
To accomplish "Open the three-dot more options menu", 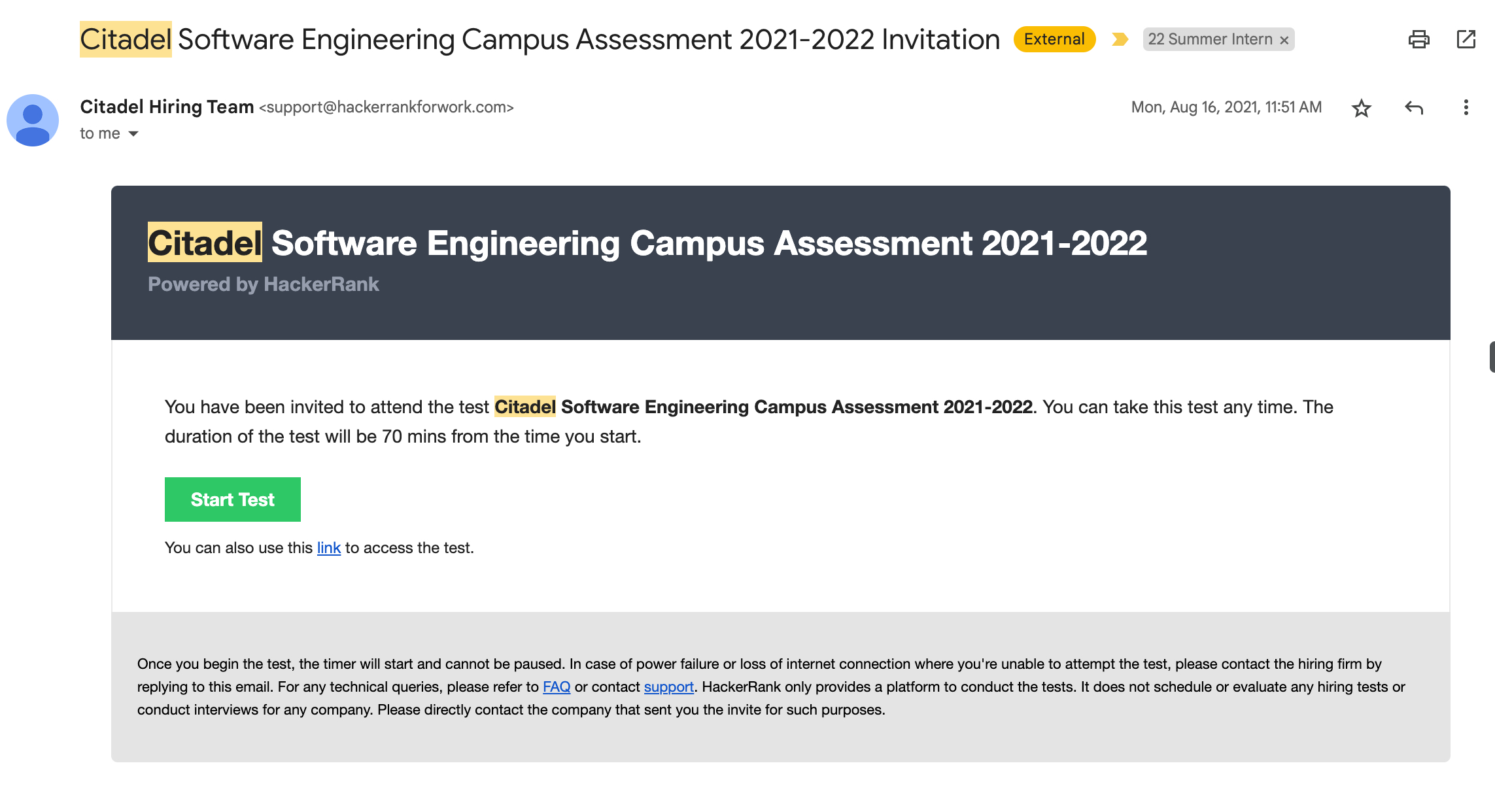I will pyautogui.click(x=1466, y=108).
